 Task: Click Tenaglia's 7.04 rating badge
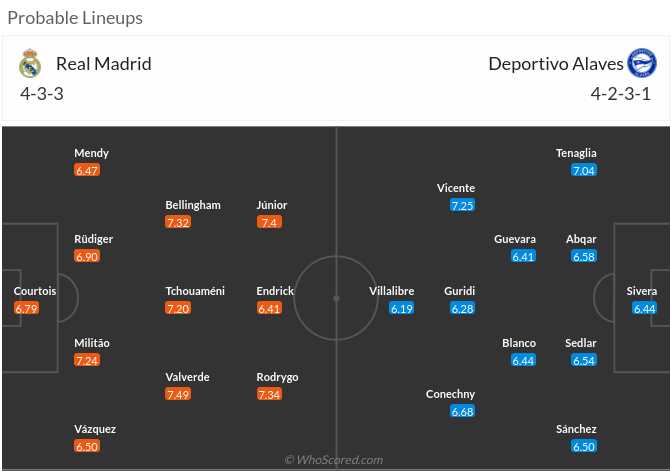tap(584, 170)
